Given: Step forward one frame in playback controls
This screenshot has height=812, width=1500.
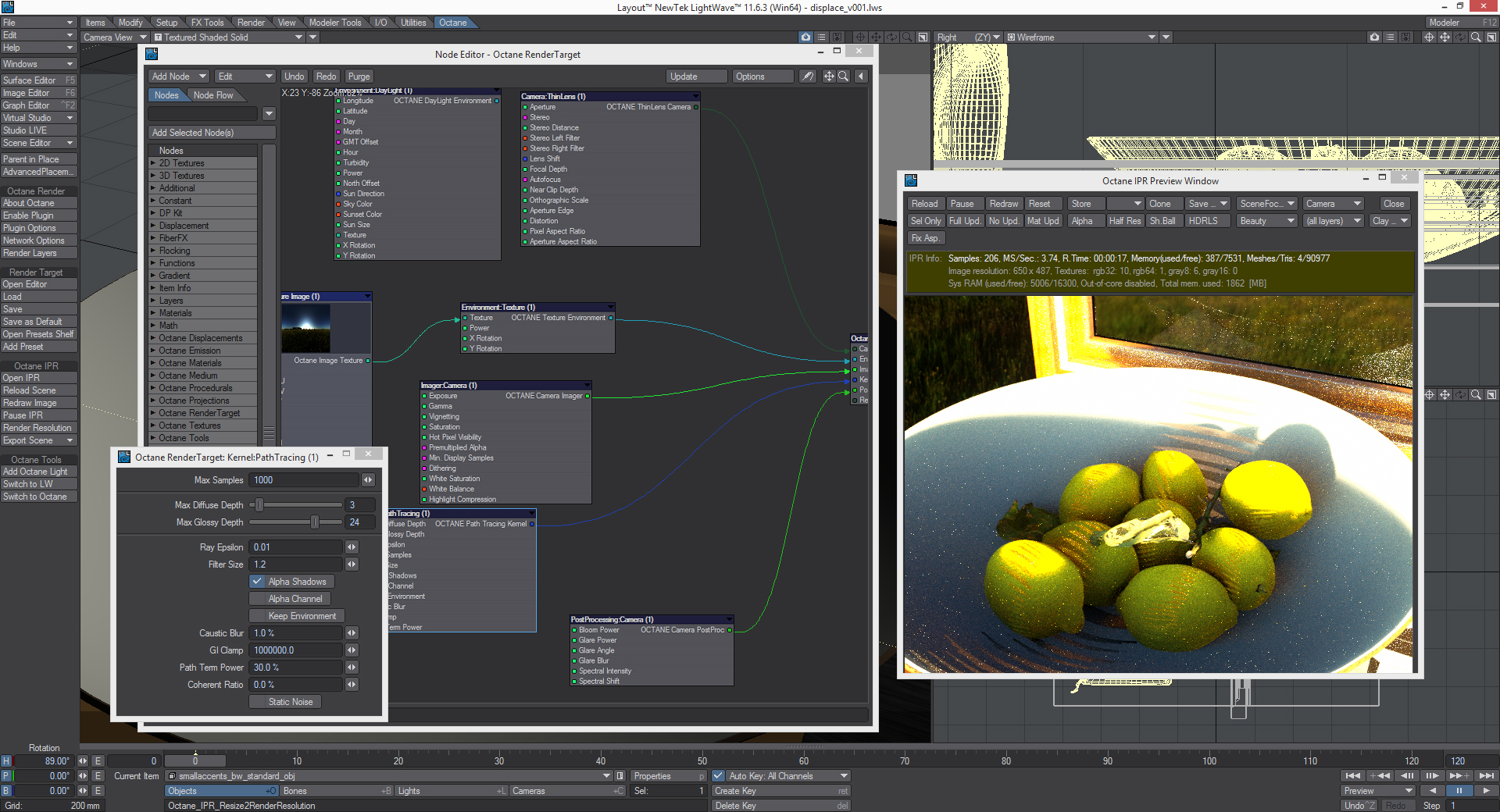Looking at the screenshot, I should [1432, 775].
